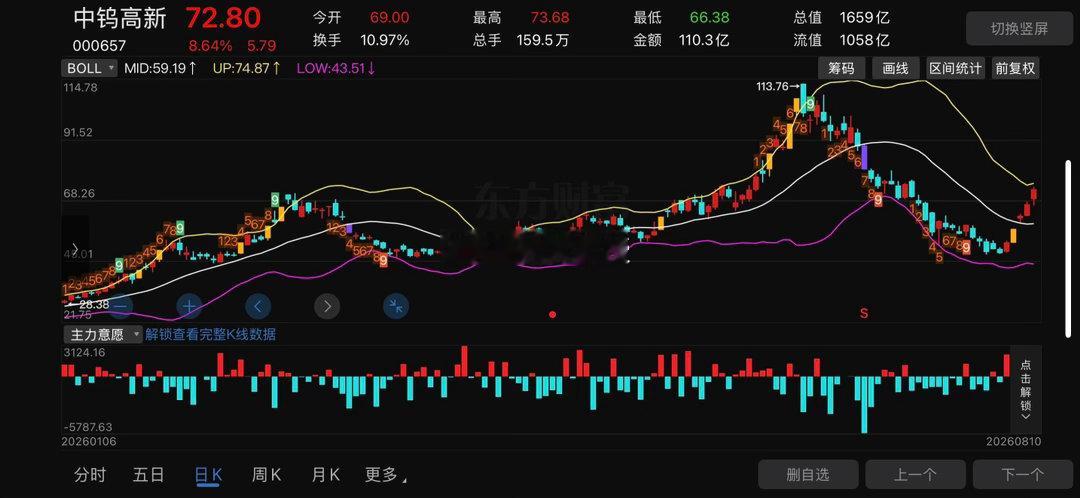Switch to the 周K tab

267,475
